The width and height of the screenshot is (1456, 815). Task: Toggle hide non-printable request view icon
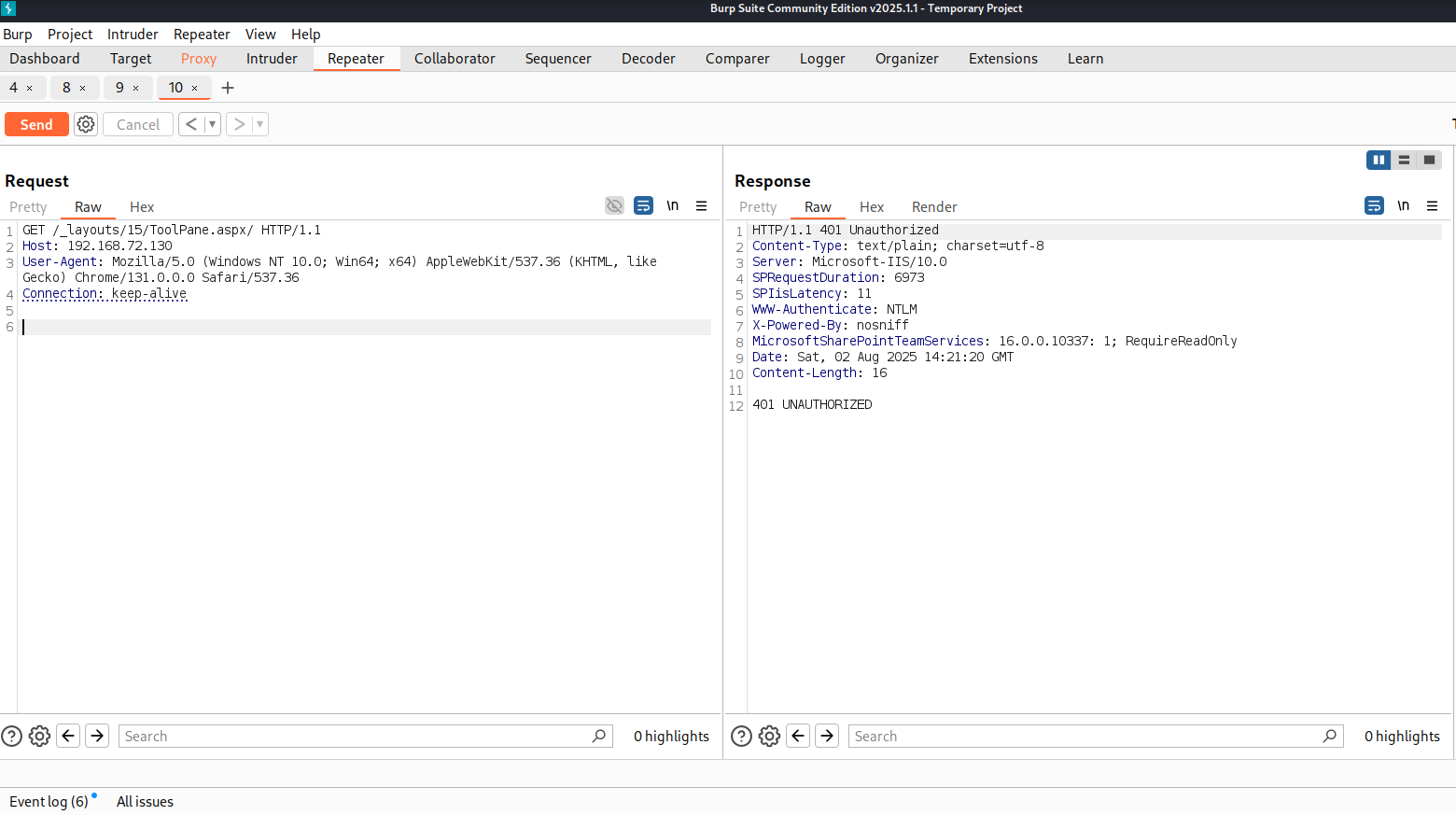614,205
